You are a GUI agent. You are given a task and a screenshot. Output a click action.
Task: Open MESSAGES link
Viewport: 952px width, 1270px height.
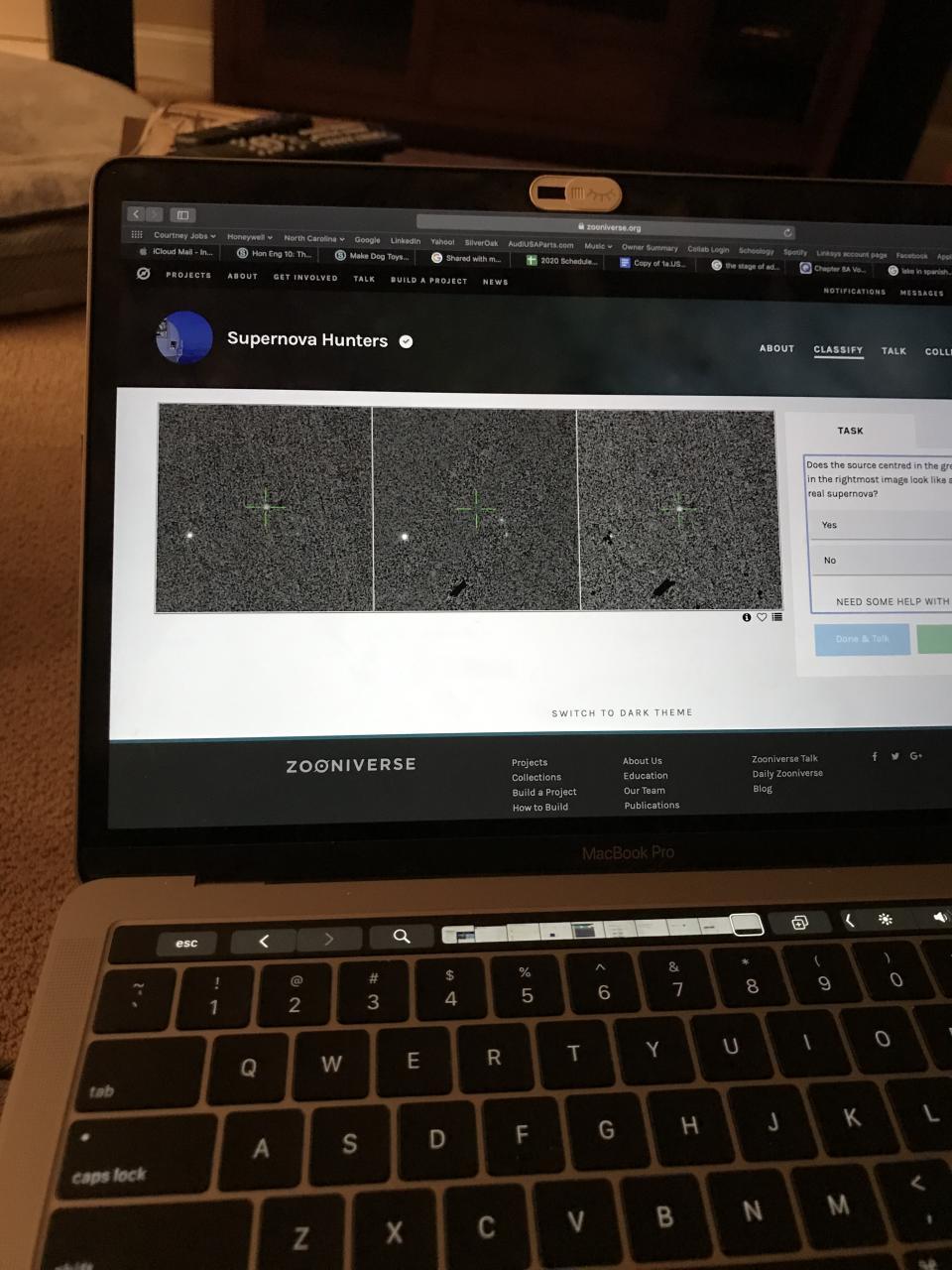(921, 293)
